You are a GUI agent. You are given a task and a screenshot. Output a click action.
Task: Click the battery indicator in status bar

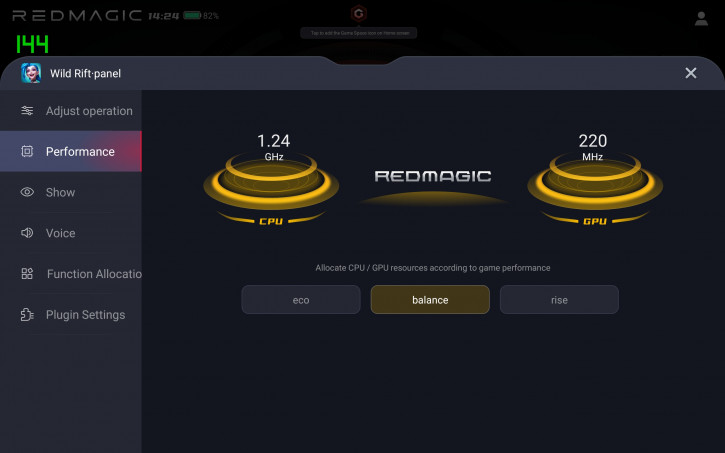point(192,16)
